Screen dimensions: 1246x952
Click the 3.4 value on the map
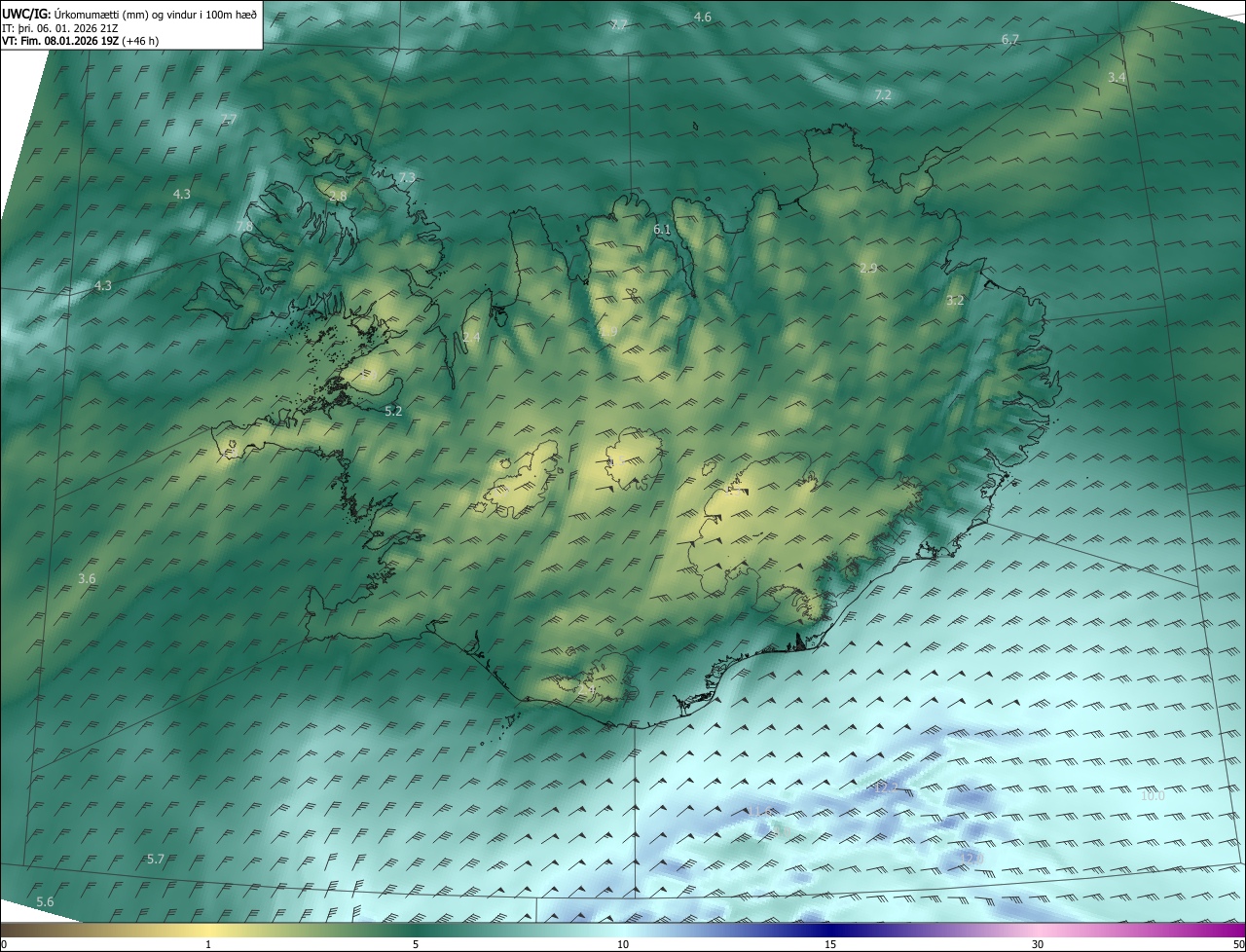click(x=1117, y=77)
